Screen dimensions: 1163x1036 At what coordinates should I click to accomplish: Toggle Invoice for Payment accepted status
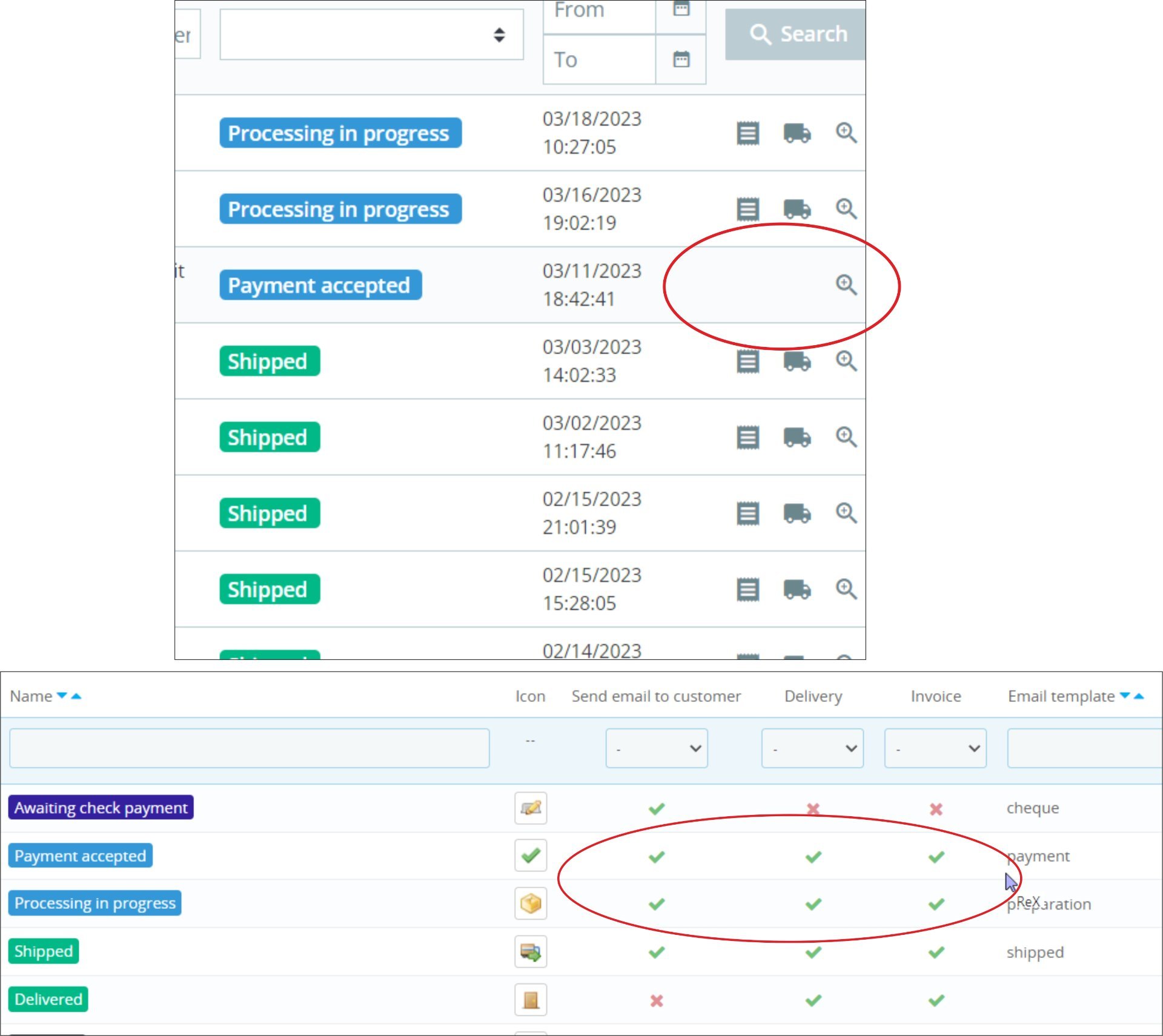click(x=936, y=857)
